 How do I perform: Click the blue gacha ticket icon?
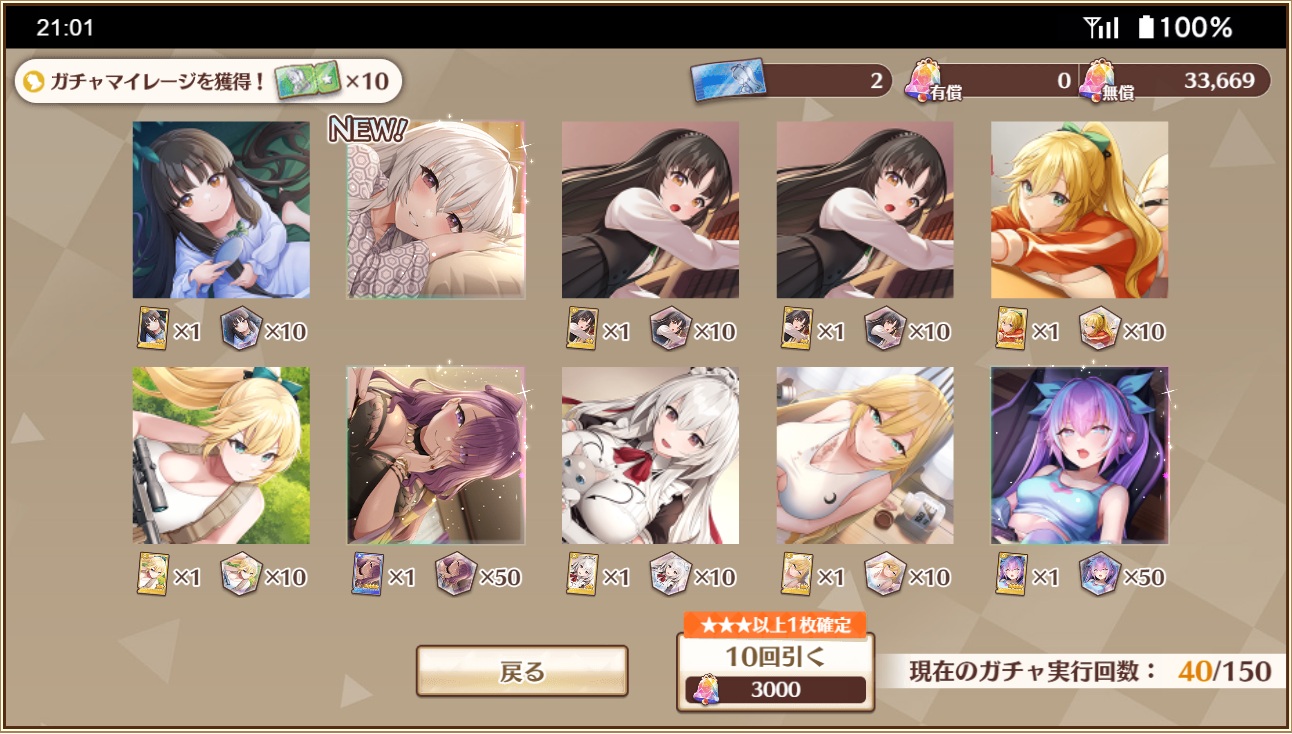click(x=728, y=80)
